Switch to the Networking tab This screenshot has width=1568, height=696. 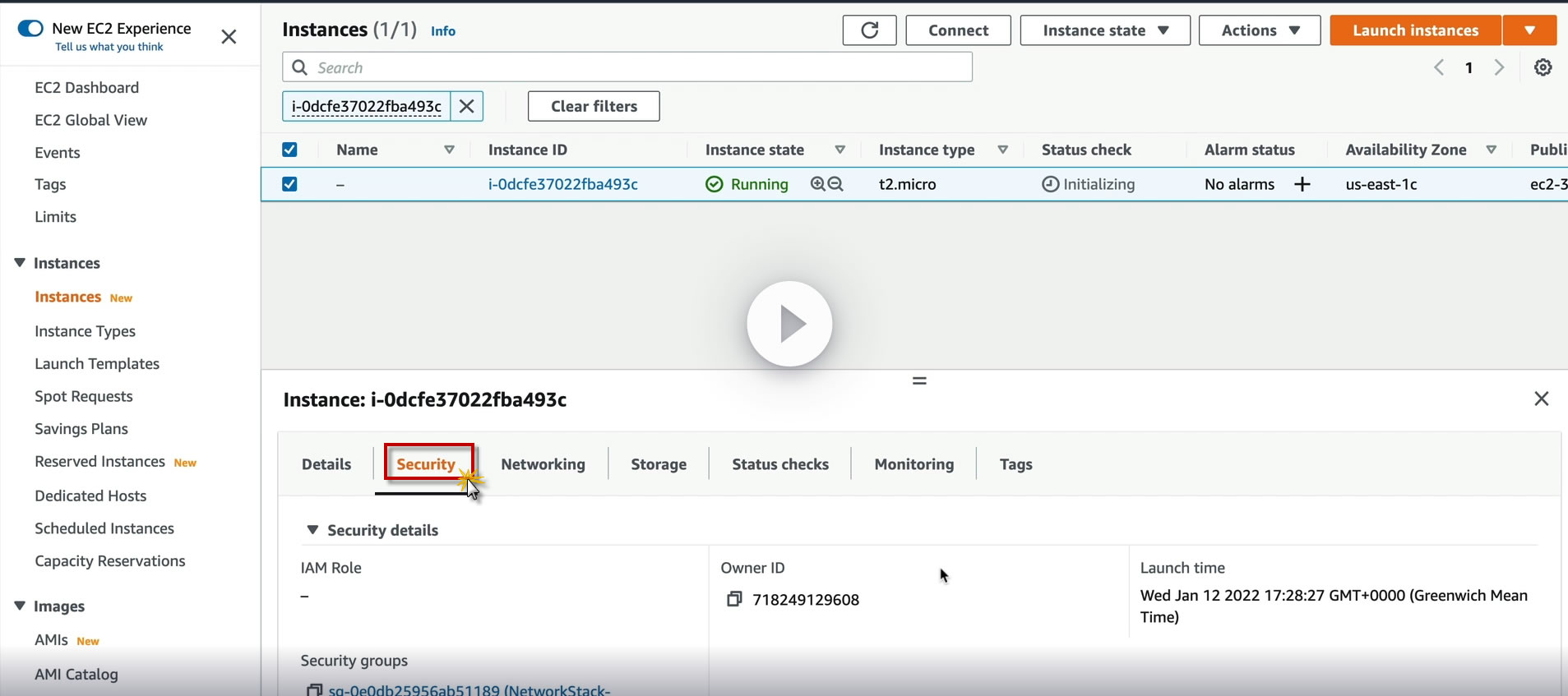click(543, 464)
